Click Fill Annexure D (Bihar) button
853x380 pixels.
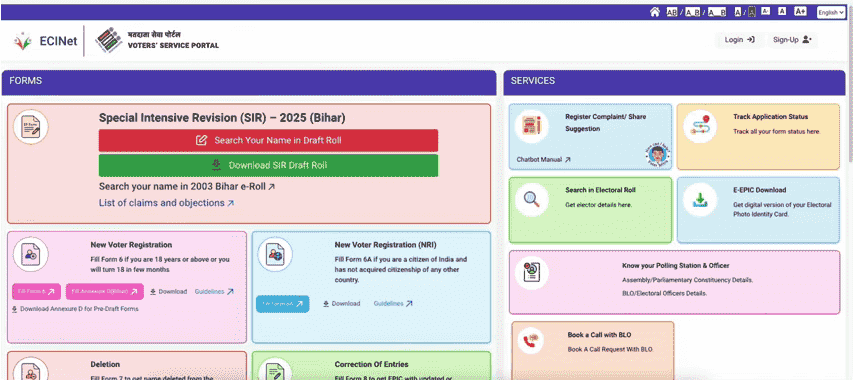[105, 291]
